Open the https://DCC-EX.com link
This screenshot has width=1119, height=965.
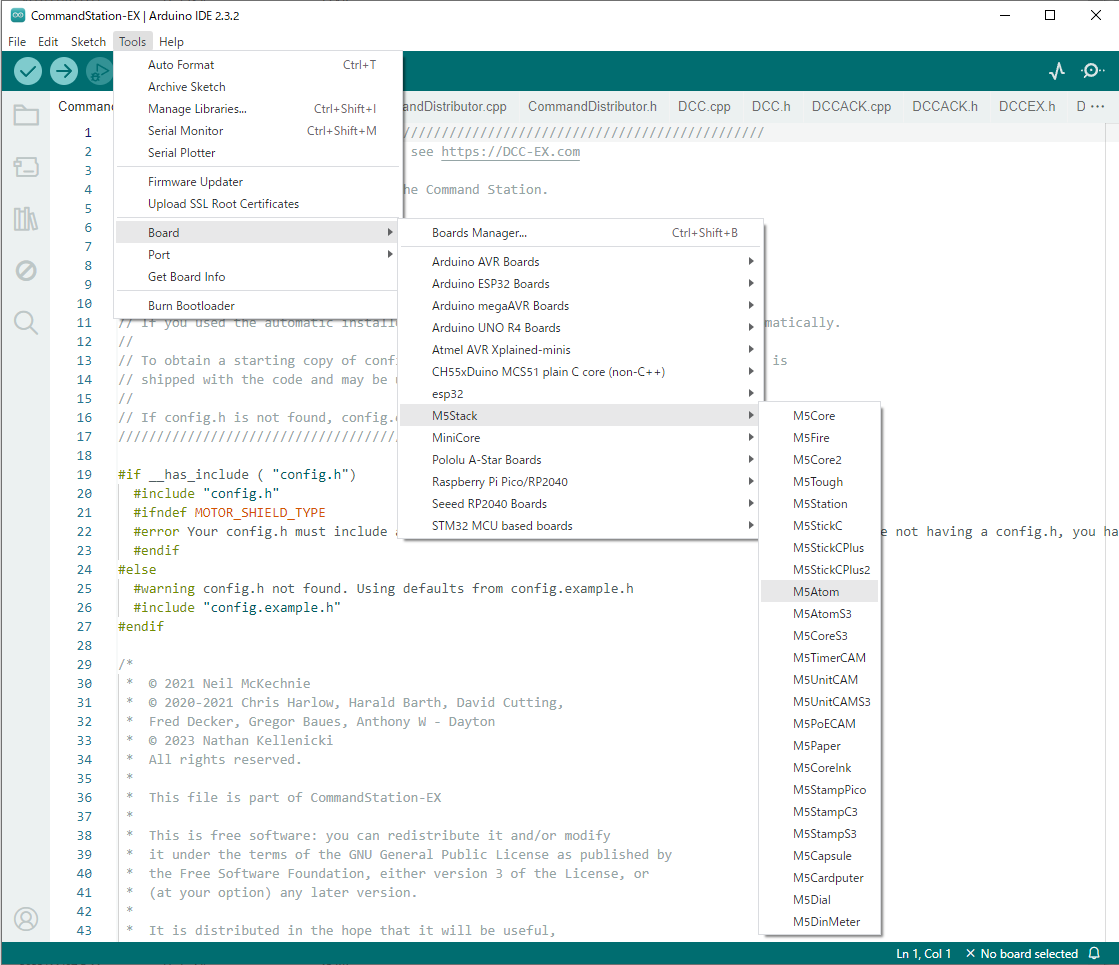(x=510, y=152)
